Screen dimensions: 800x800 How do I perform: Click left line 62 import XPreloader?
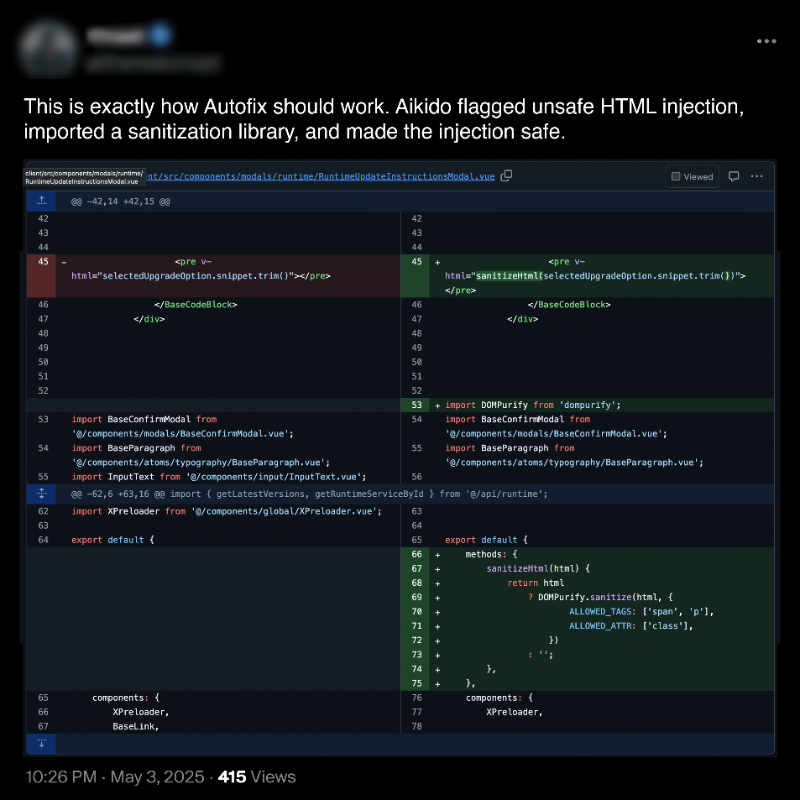[x=227, y=511]
